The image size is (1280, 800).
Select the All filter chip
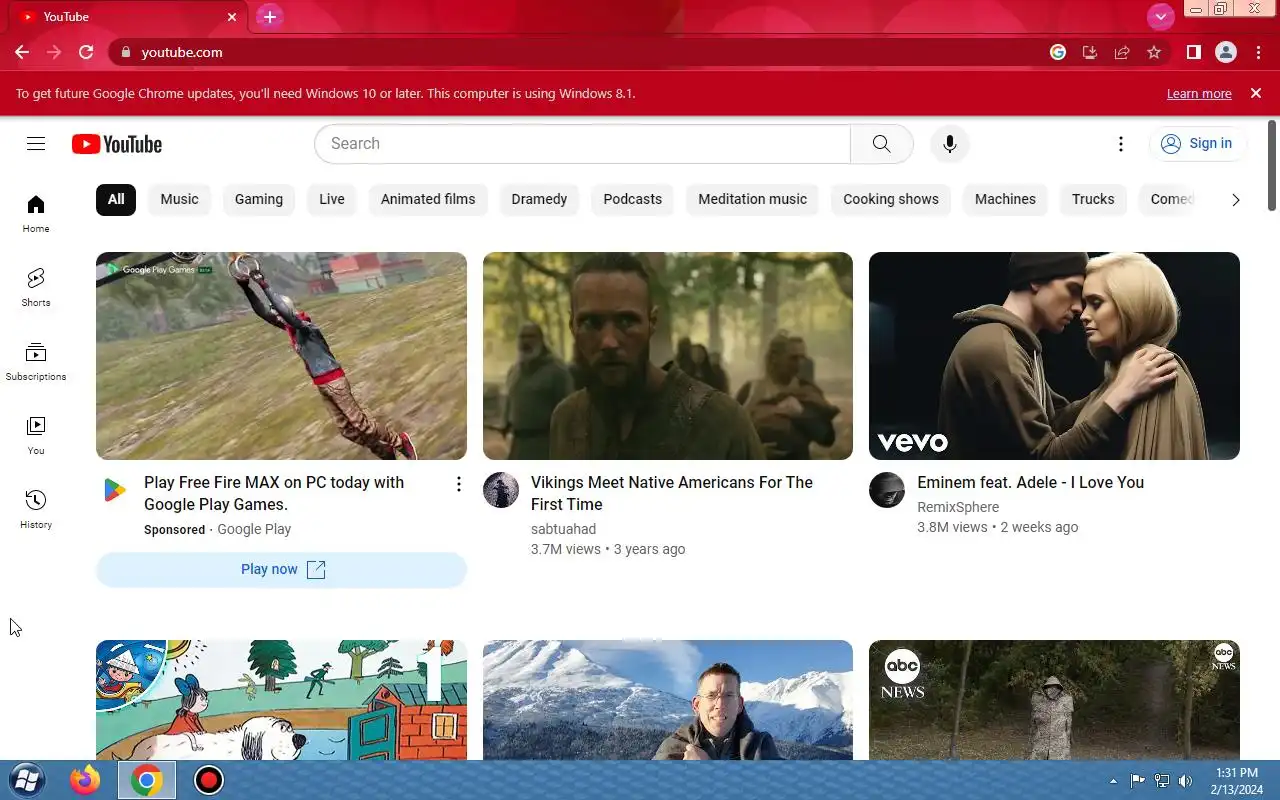coord(116,199)
